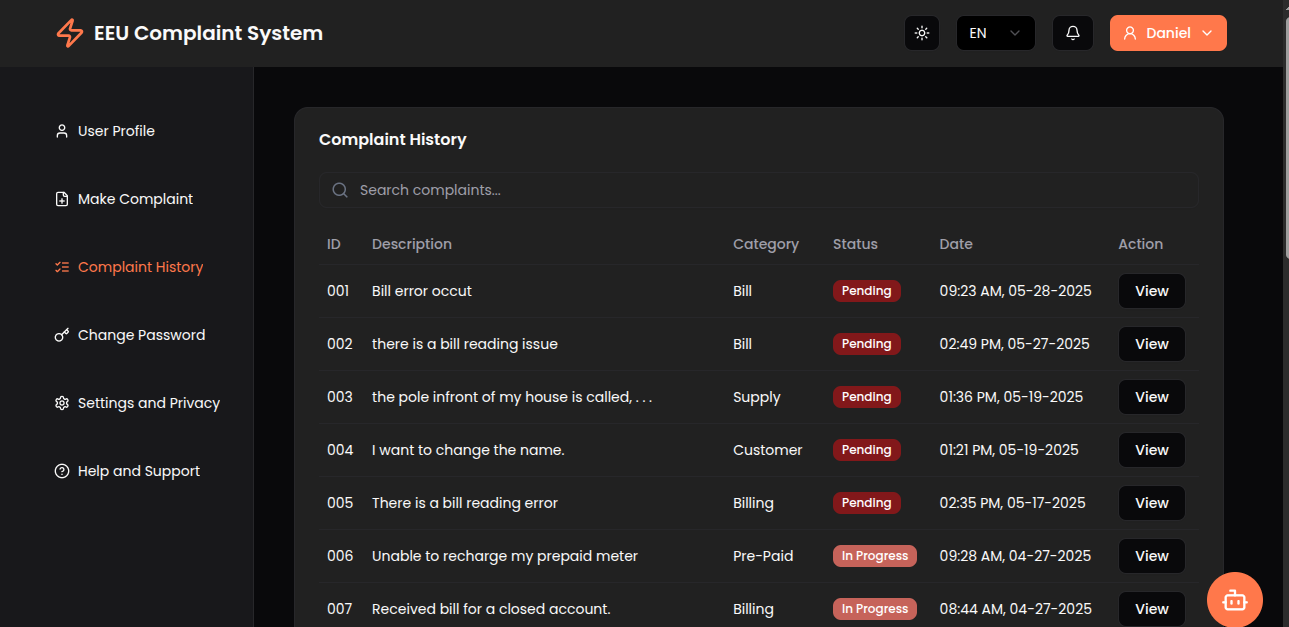This screenshot has height=627, width=1289.
Task: Select the Change Password key icon
Action: [61, 334]
